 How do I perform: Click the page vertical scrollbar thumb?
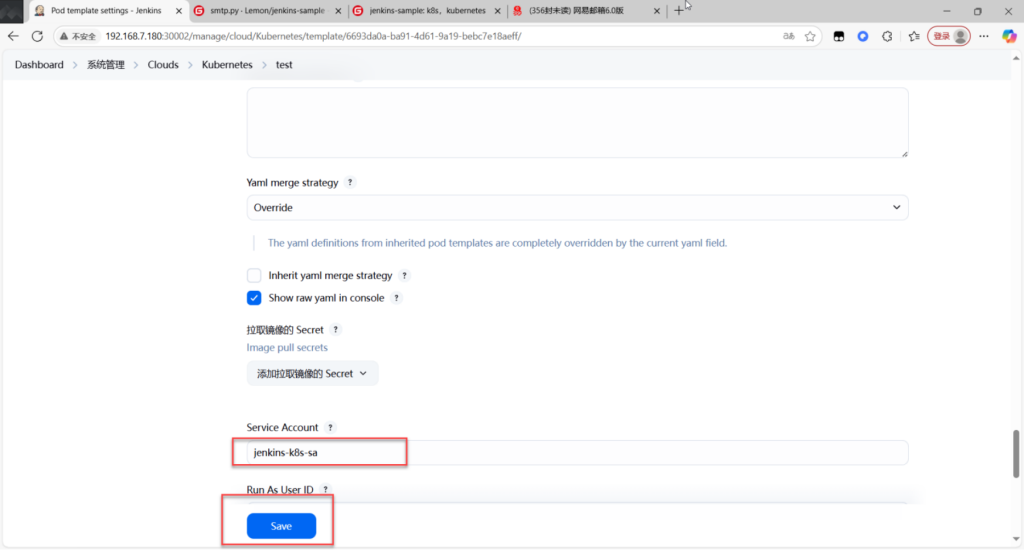[1017, 453]
